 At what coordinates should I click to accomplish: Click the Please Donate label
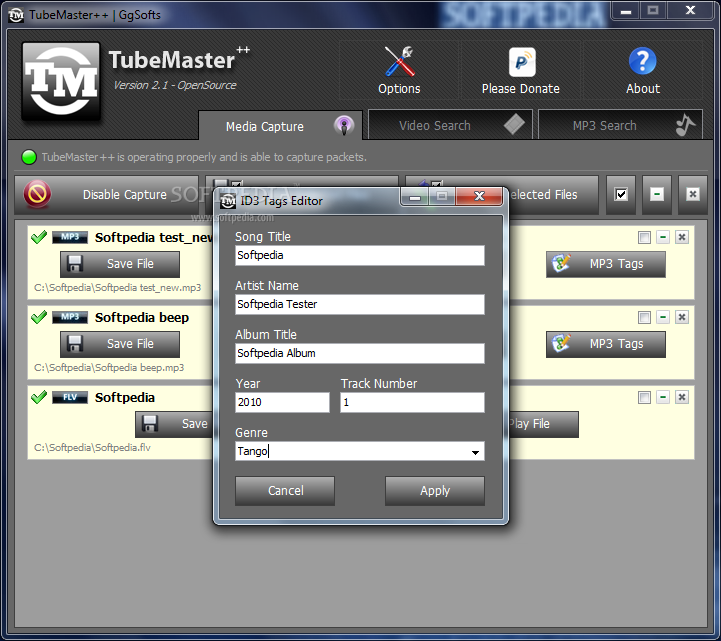point(521,88)
